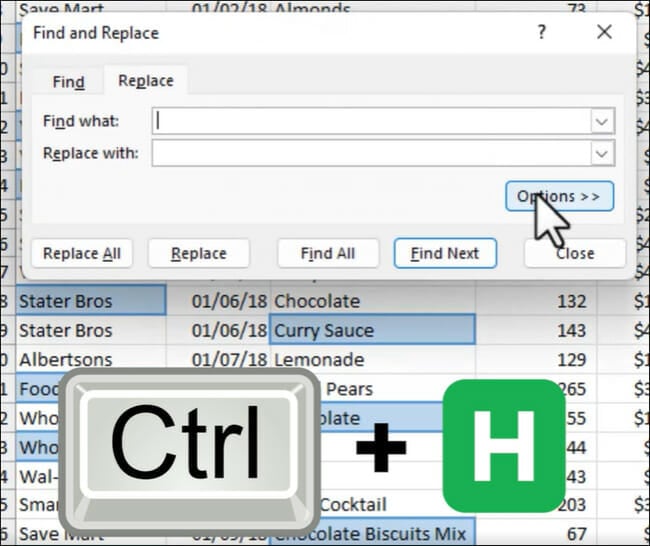Click the Albertsons cell
This screenshot has width=650, height=546.
pos(90,359)
